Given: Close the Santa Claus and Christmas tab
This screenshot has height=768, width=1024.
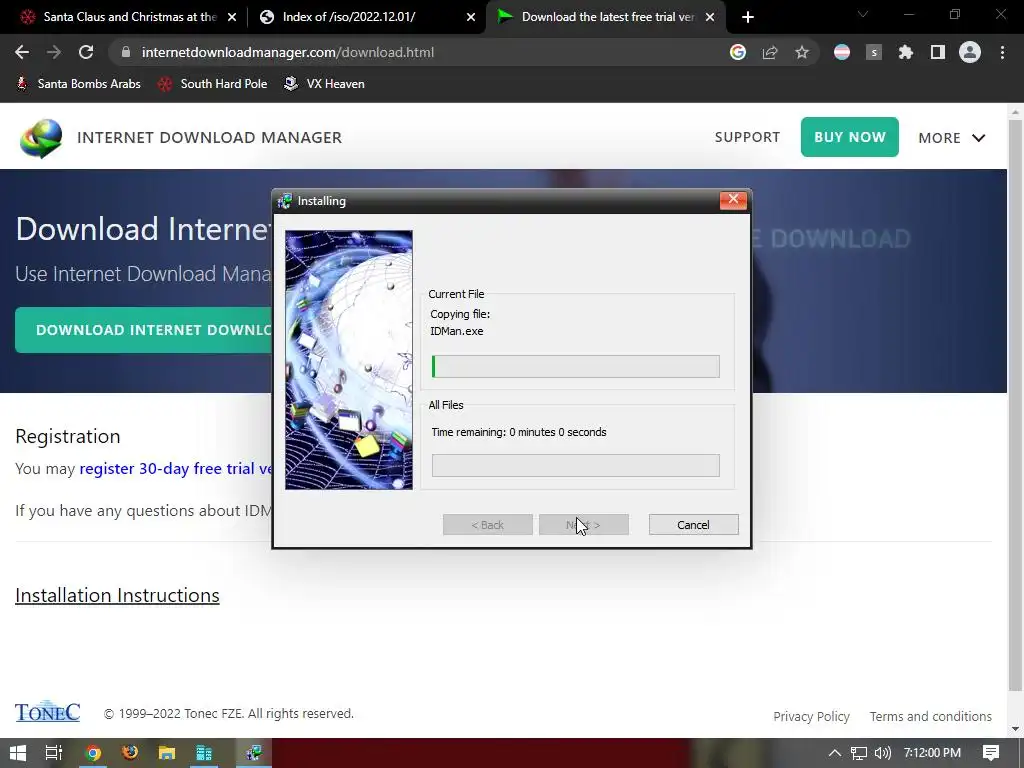Looking at the screenshot, I should click(232, 17).
